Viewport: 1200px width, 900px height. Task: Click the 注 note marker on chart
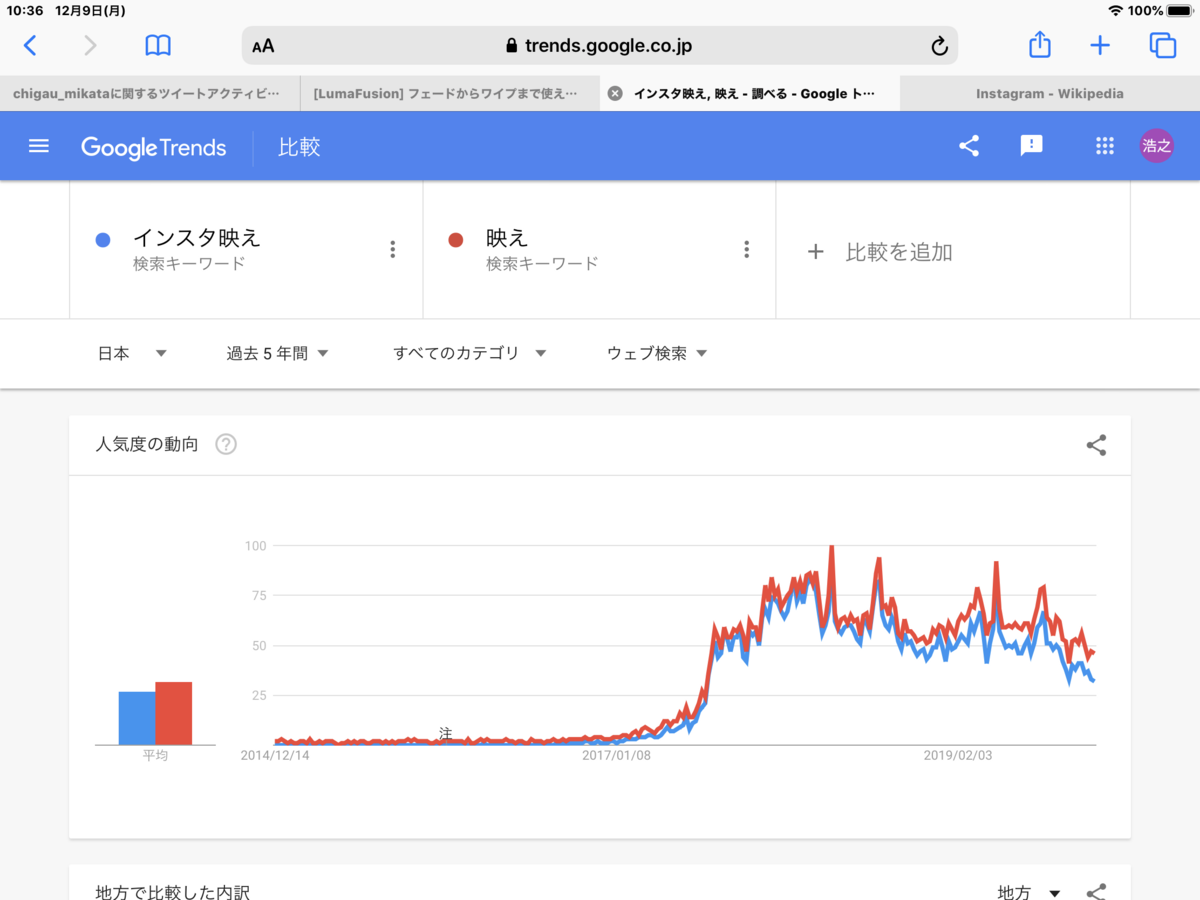pos(445,733)
